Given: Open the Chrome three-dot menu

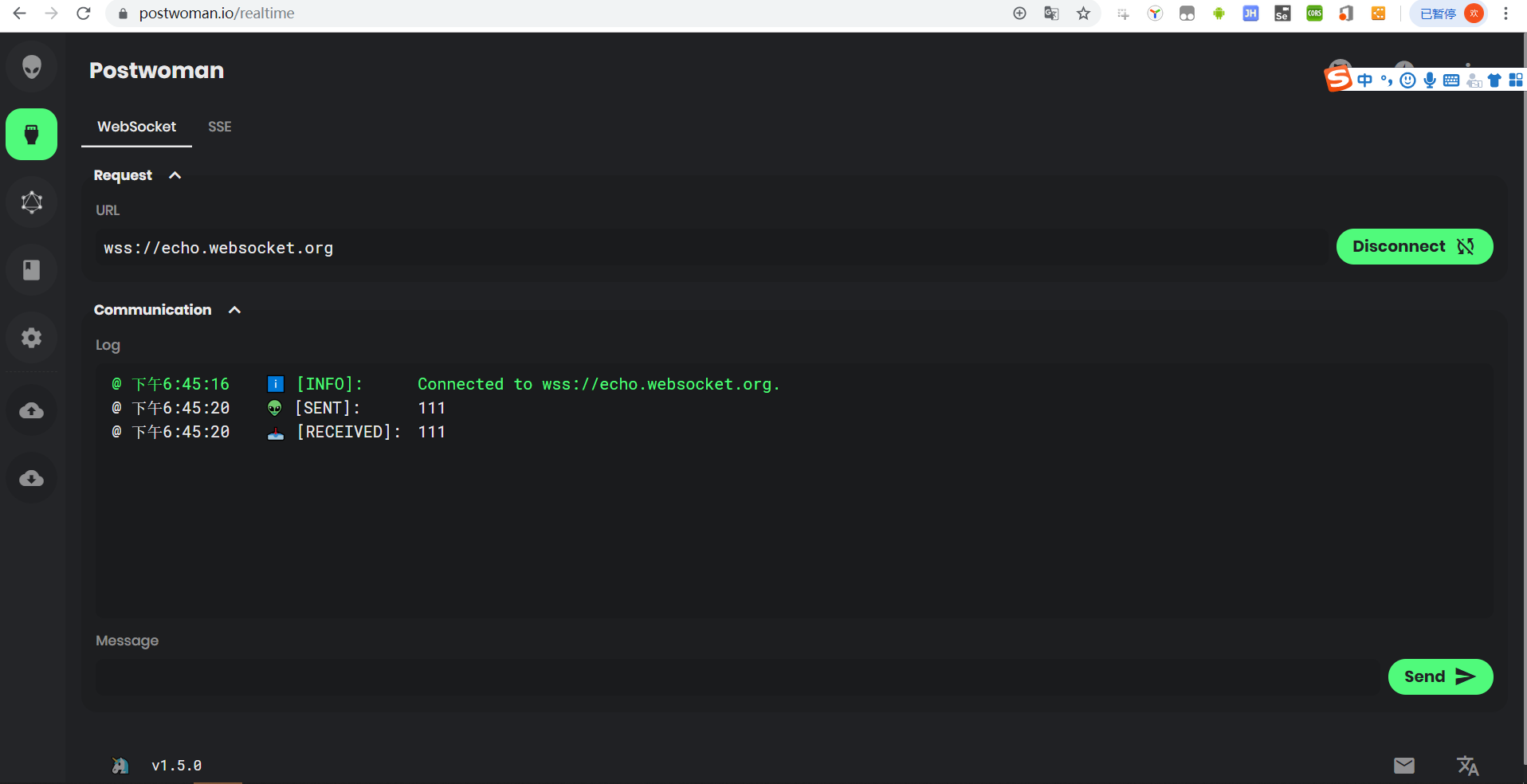Looking at the screenshot, I should click(x=1505, y=14).
